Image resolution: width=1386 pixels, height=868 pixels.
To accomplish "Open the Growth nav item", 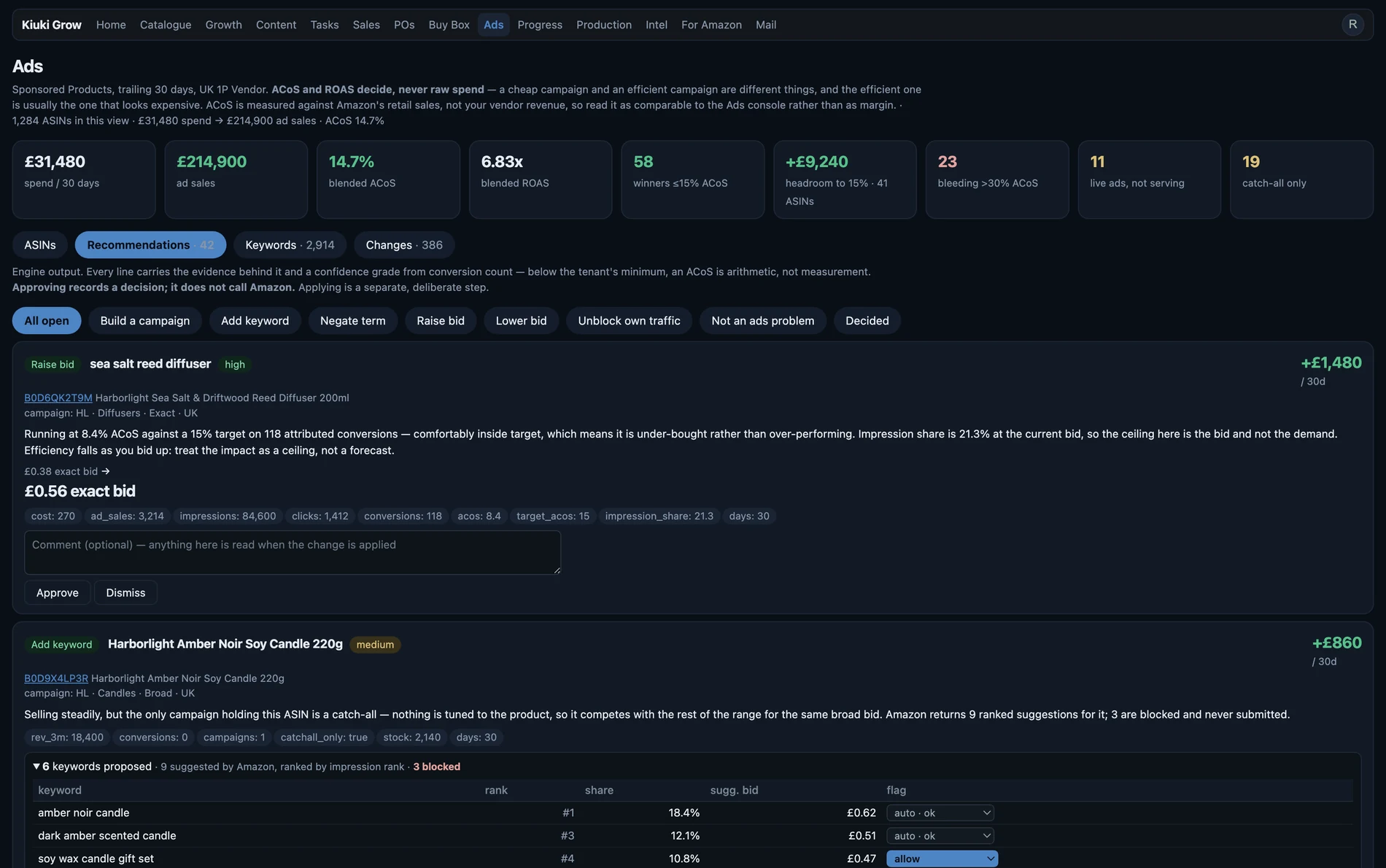I will pyautogui.click(x=223, y=24).
